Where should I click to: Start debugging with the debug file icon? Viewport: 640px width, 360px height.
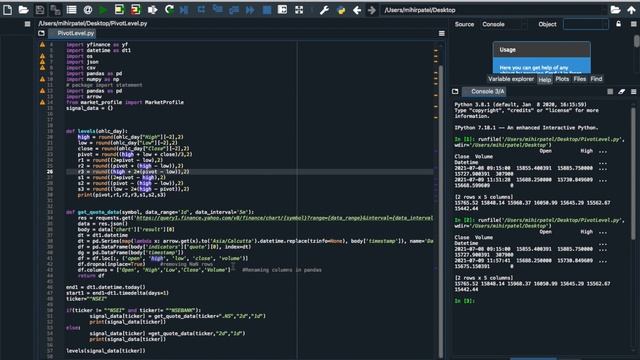pyautogui.click(x=184, y=10)
